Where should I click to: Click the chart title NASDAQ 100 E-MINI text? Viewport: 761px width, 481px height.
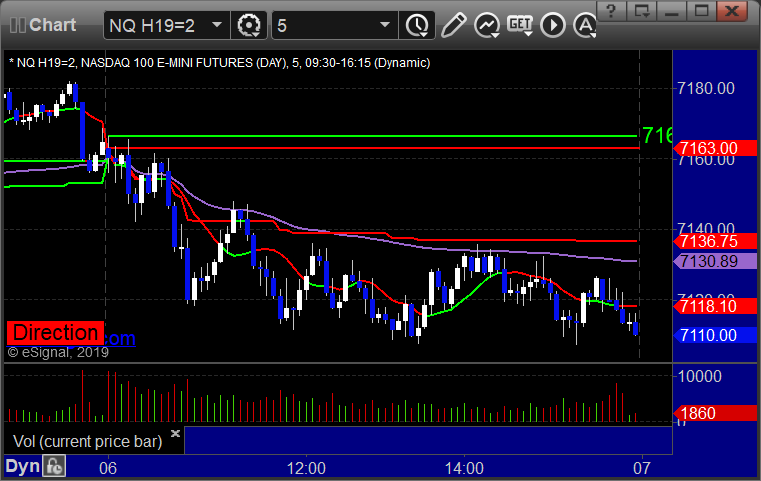(x=166, y=63)
